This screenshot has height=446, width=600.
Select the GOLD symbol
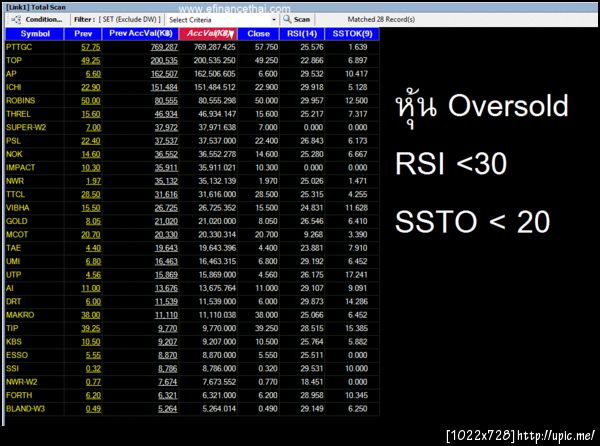point(16,221)
